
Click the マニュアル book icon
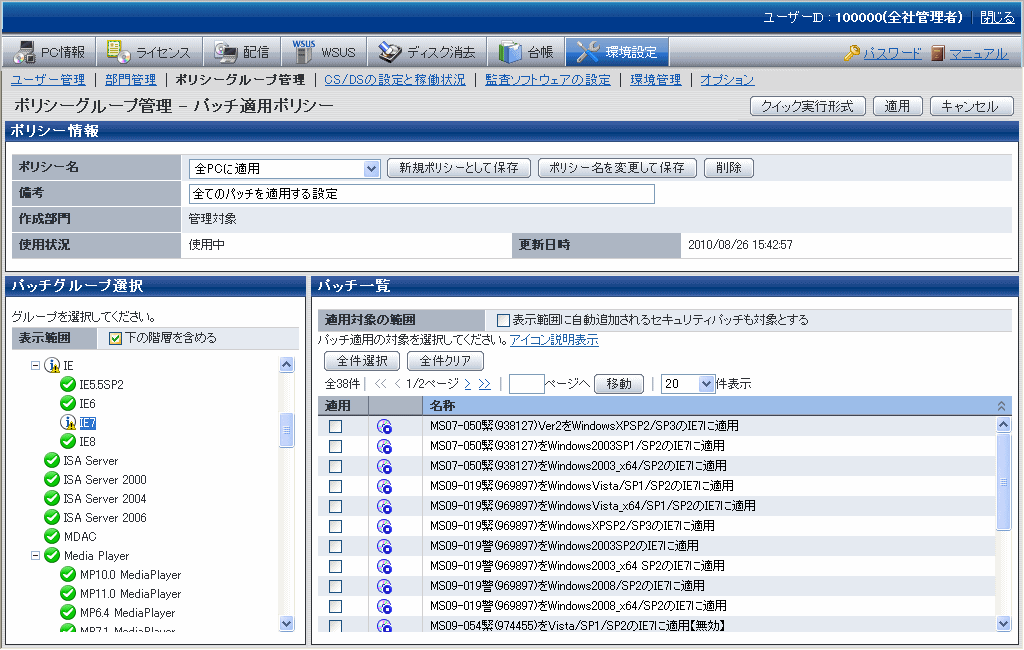[938, 53]
